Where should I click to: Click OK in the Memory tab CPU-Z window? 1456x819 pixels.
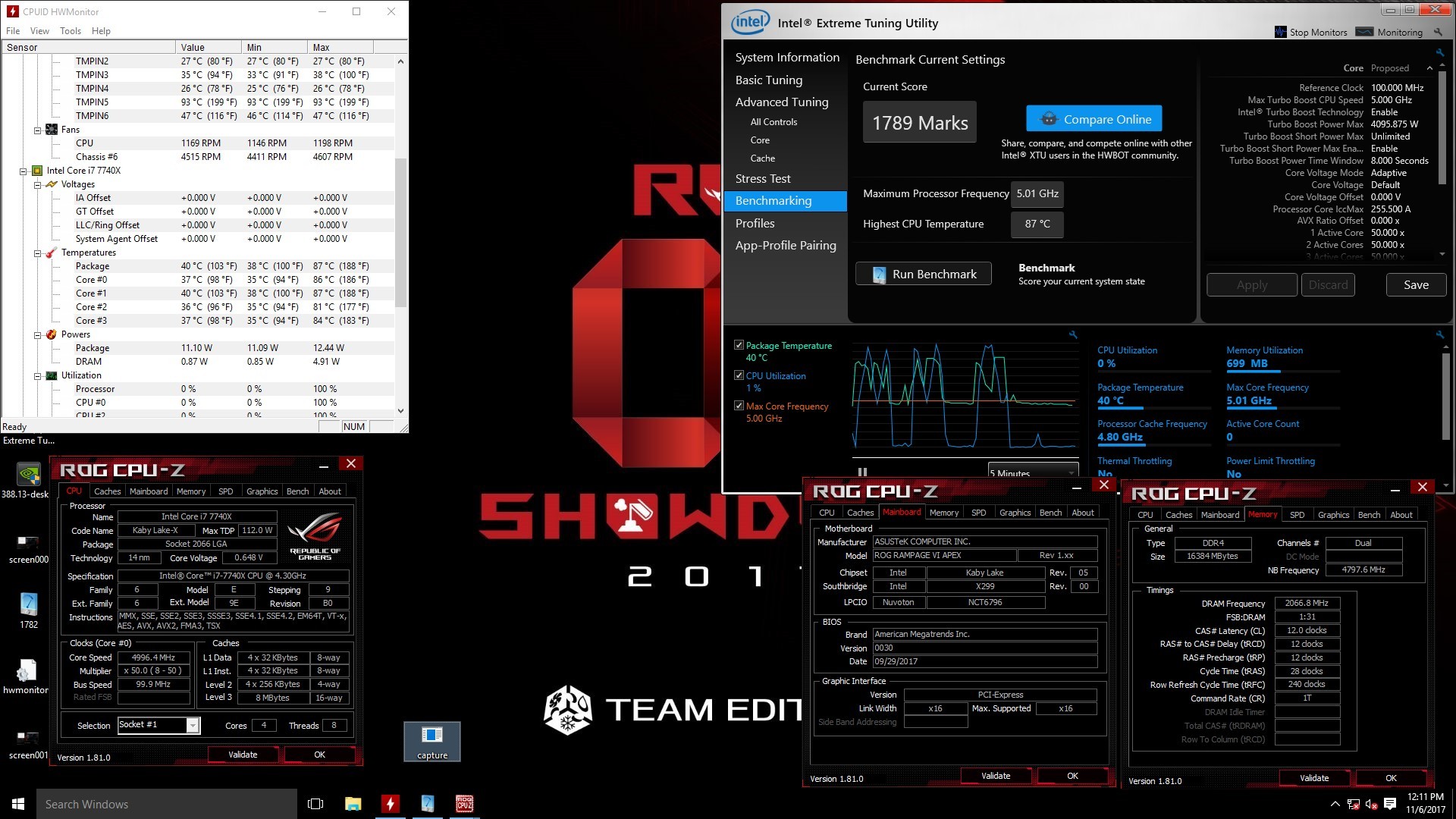pyautogui.click(x=1391, y=778)
